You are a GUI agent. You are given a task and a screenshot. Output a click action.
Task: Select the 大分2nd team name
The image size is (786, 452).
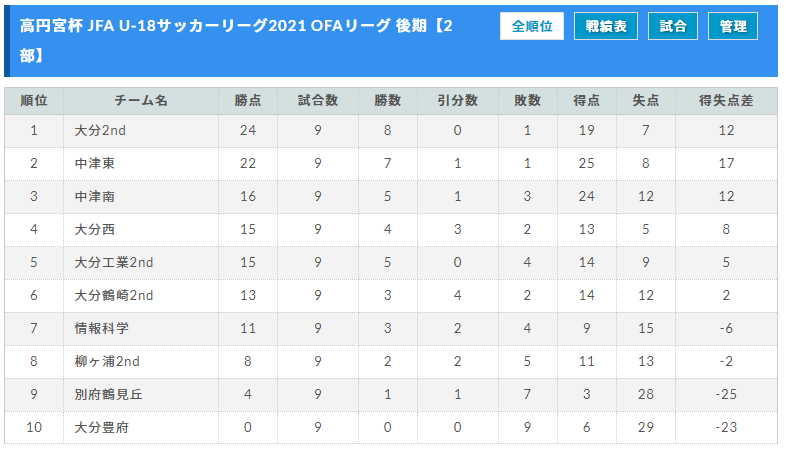click(x=100, y=131)
